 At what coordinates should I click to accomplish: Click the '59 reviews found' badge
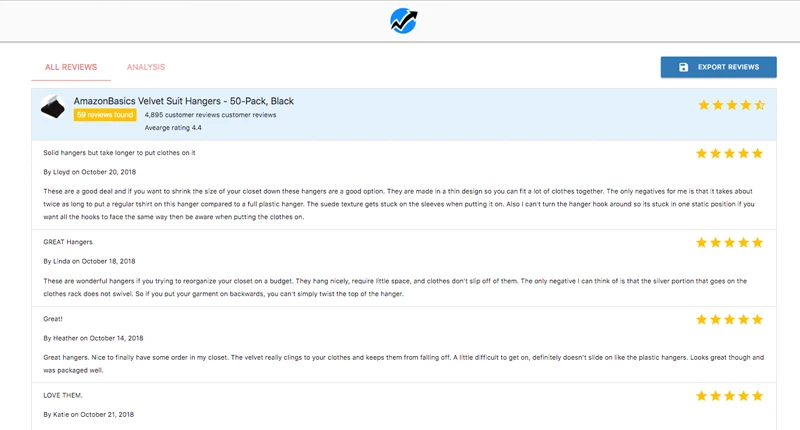pyautogui.click(x=105, y=115)
